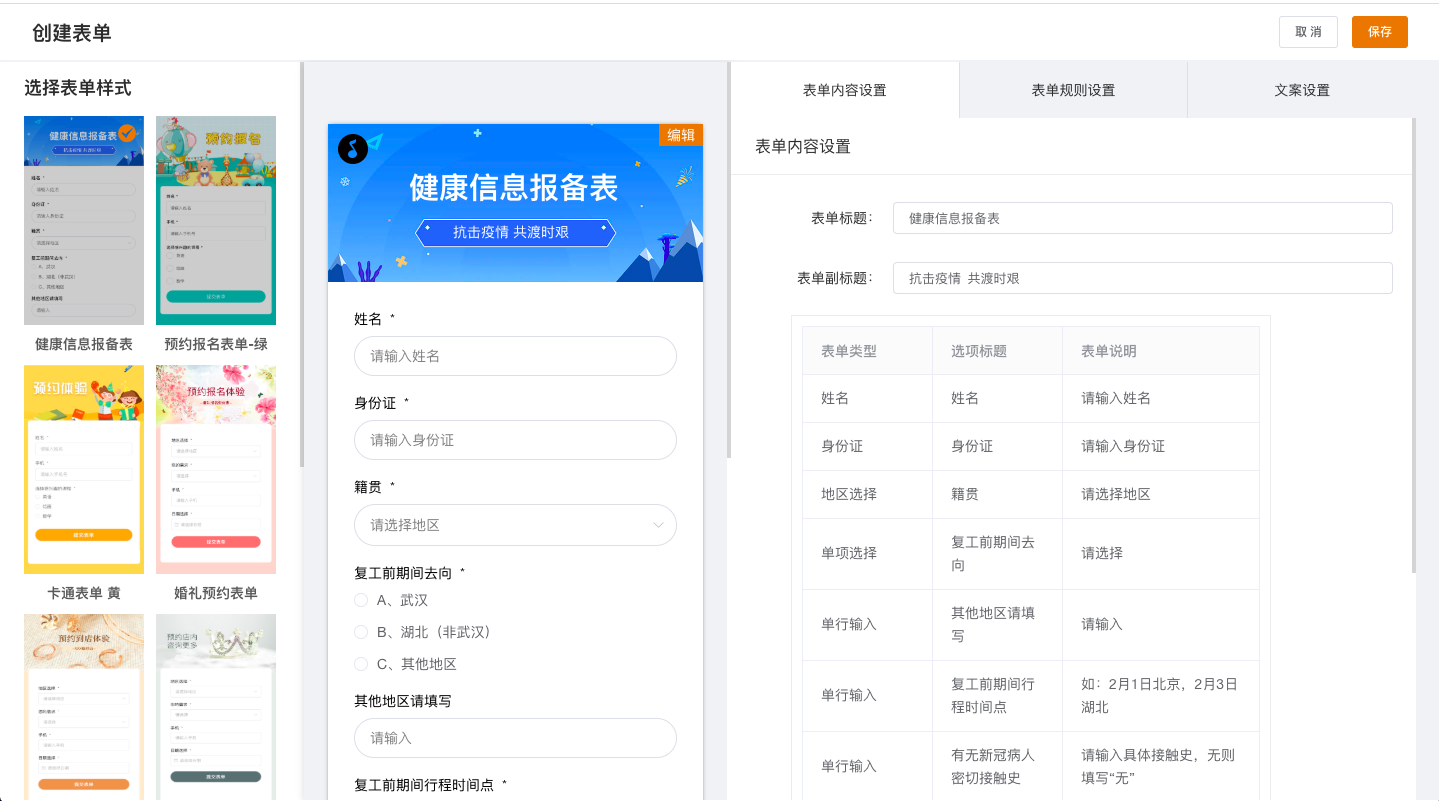The image size is (1439, 801).
Task: Click the orange checkmark on selected template
Action: pos(127,134)
